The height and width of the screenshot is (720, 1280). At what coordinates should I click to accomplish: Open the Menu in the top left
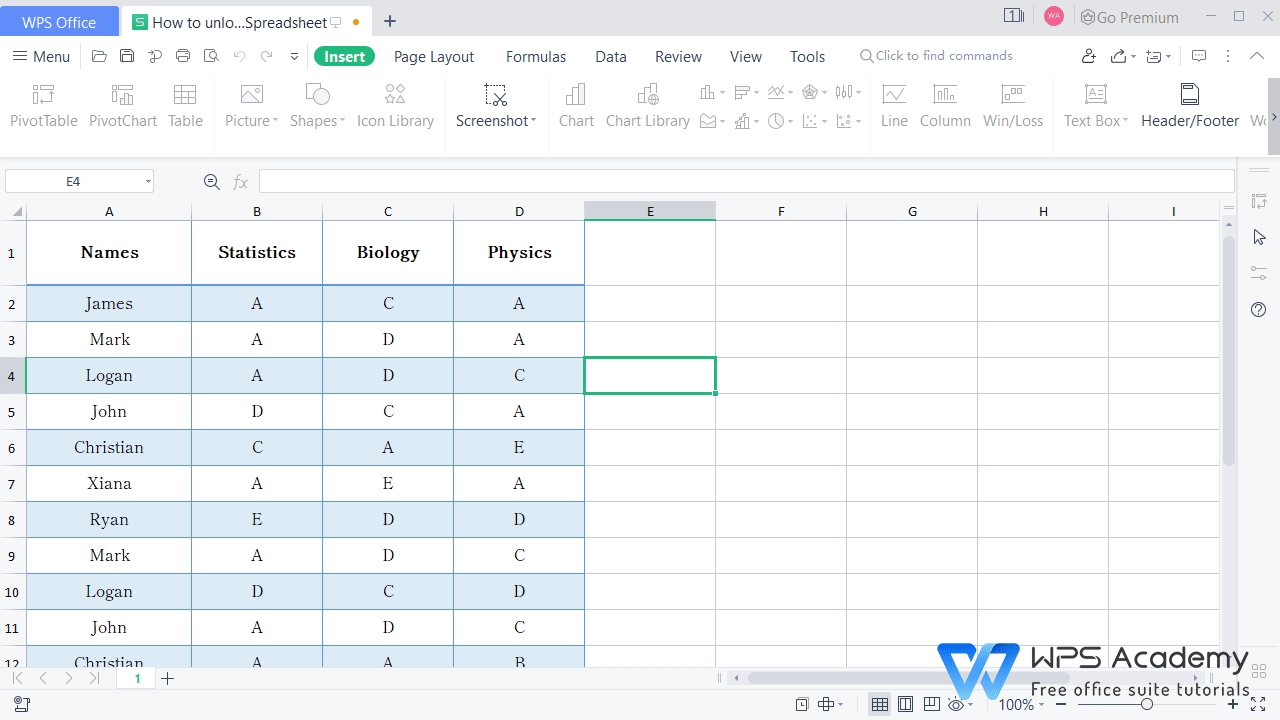40,56
